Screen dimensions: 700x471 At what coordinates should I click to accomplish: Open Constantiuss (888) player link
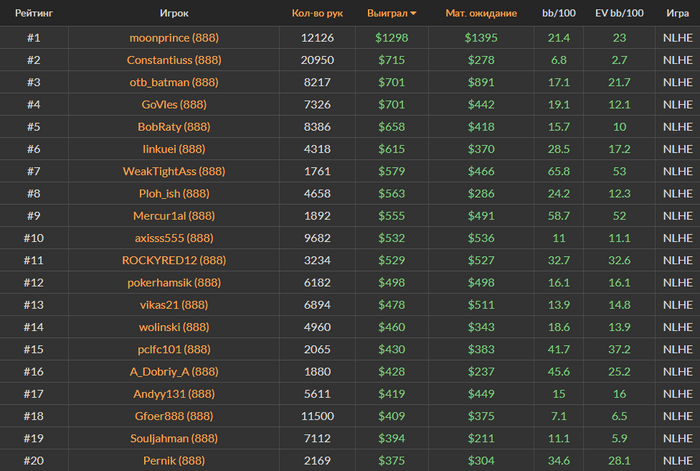174,60
